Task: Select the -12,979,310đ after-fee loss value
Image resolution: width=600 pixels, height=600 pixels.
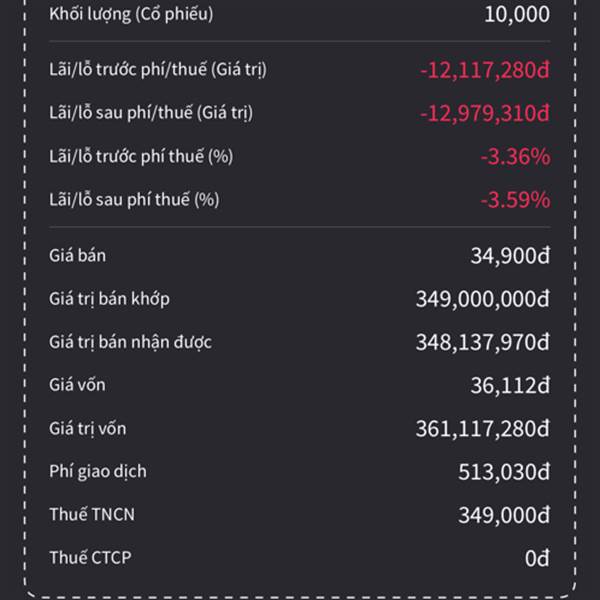Action: point(485,113)
